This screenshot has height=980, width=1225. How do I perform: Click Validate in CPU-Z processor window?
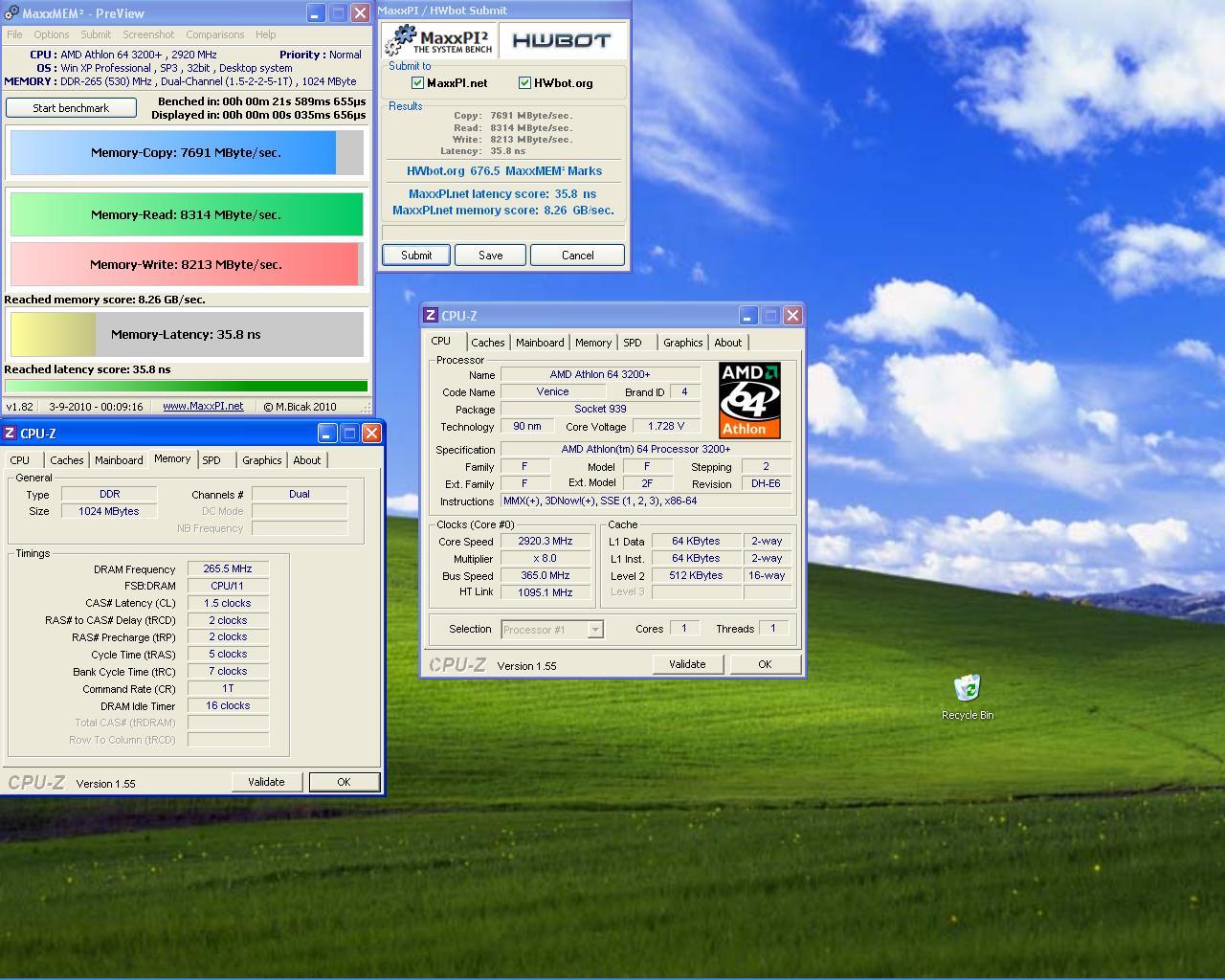[687, 664]
